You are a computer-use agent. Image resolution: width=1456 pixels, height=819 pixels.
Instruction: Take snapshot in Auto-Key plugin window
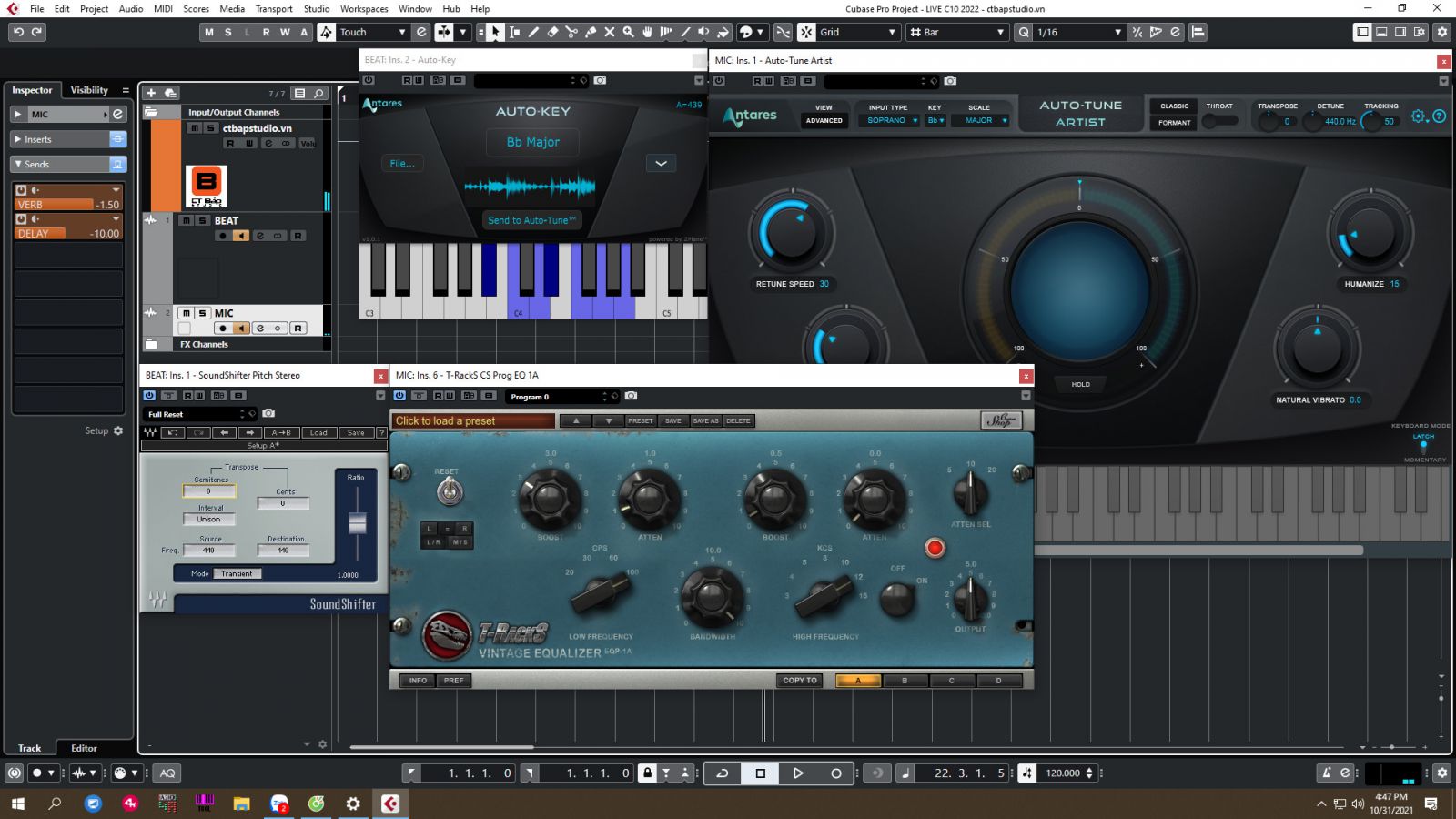[600, 80]
